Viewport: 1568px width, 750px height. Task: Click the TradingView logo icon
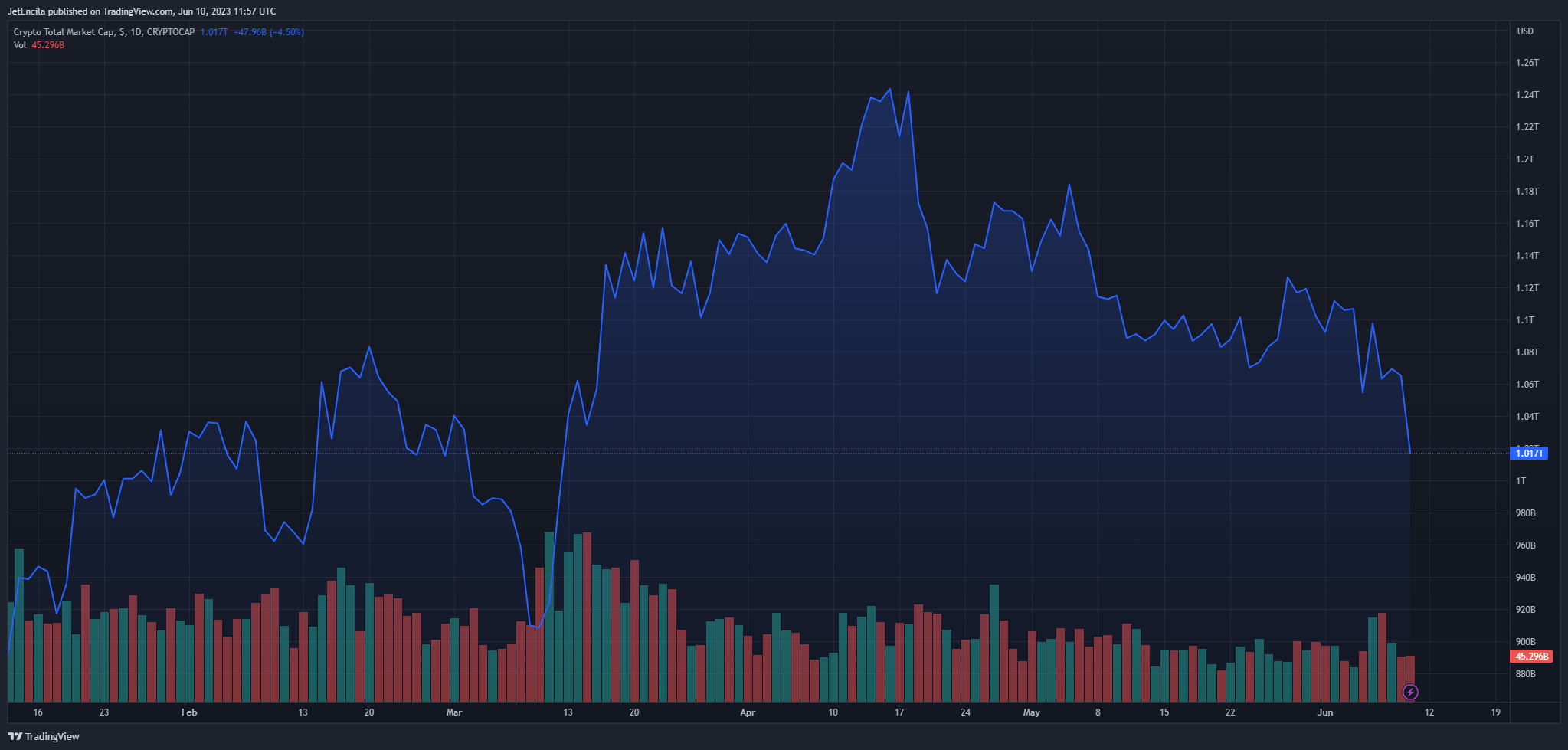point(15,736)
